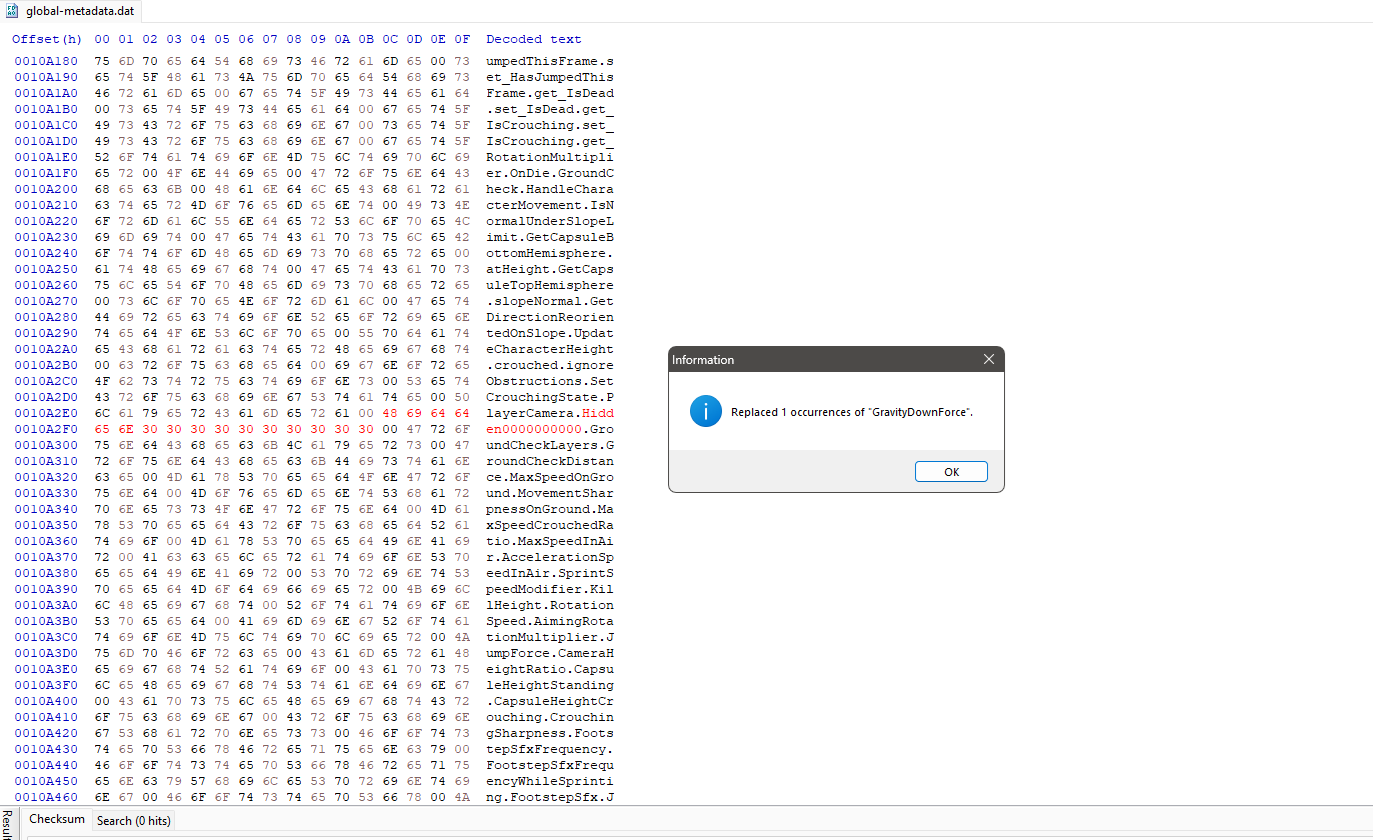This screenshot has height=840, width=1373.
Task: Select offset row 0010A2E0
Action: tap(48, 414)
